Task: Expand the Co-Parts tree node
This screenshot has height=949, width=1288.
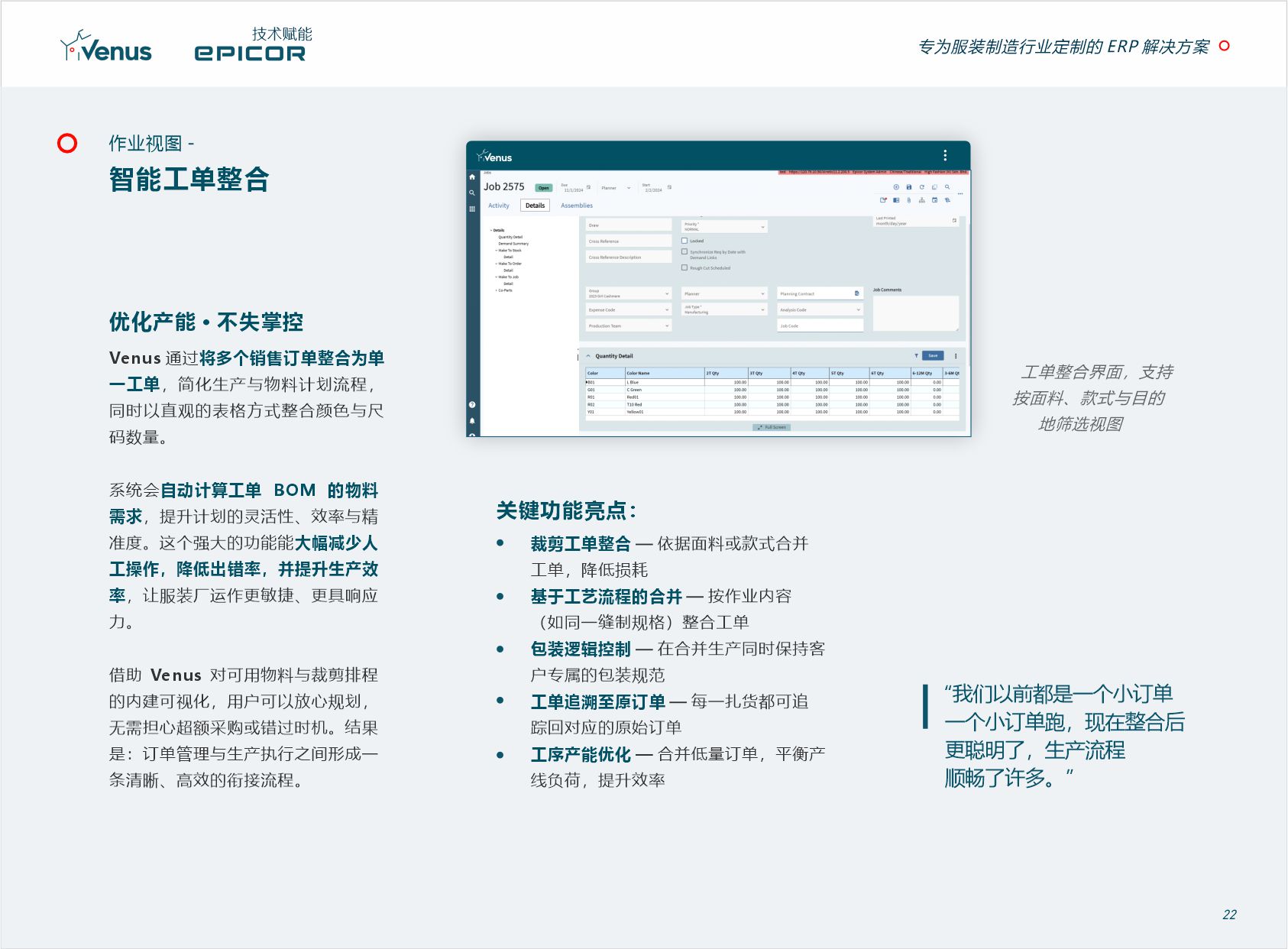Action: [x=497, y=290]
